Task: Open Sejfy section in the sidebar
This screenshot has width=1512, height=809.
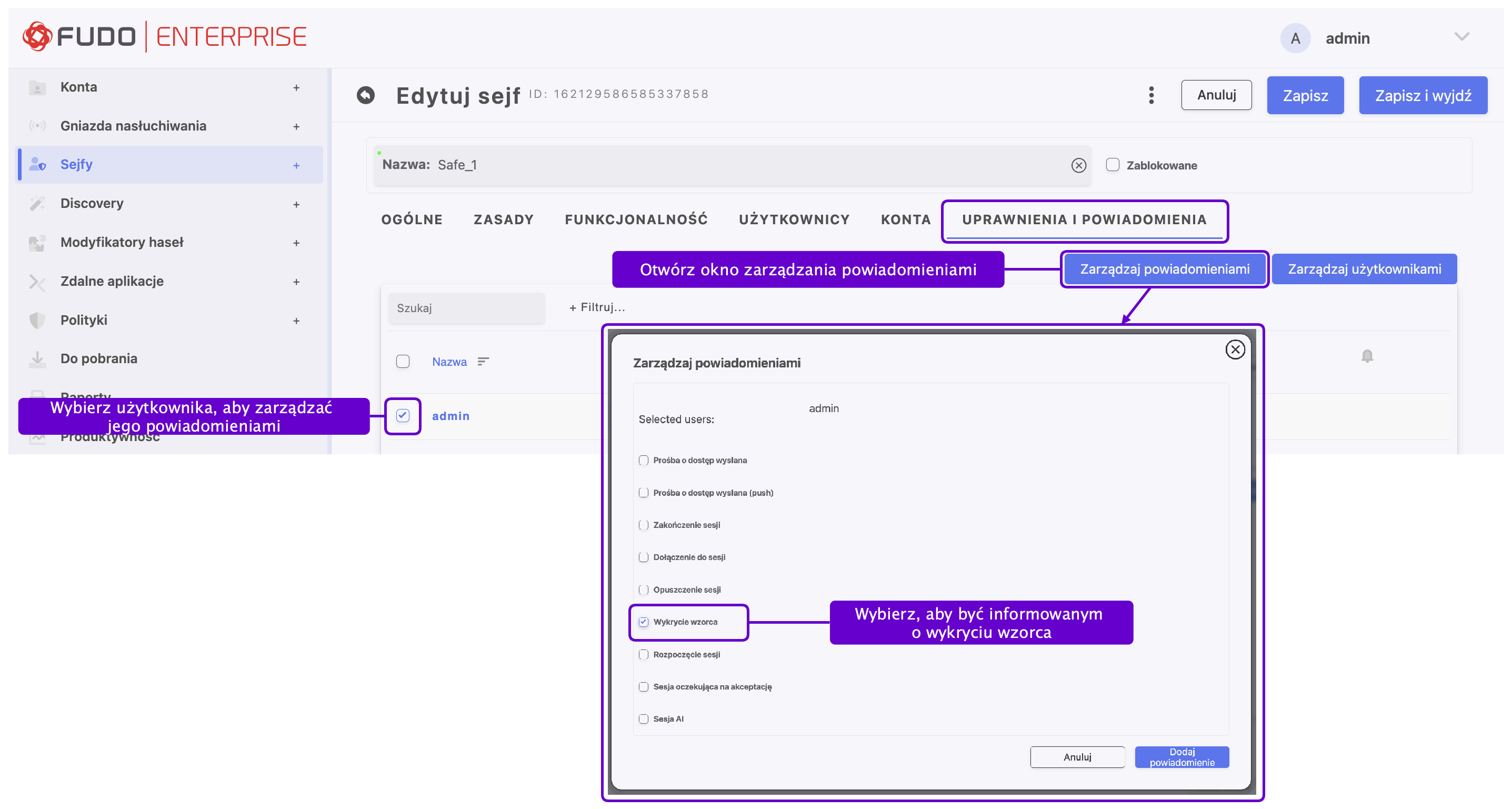Action: (169, 164)
